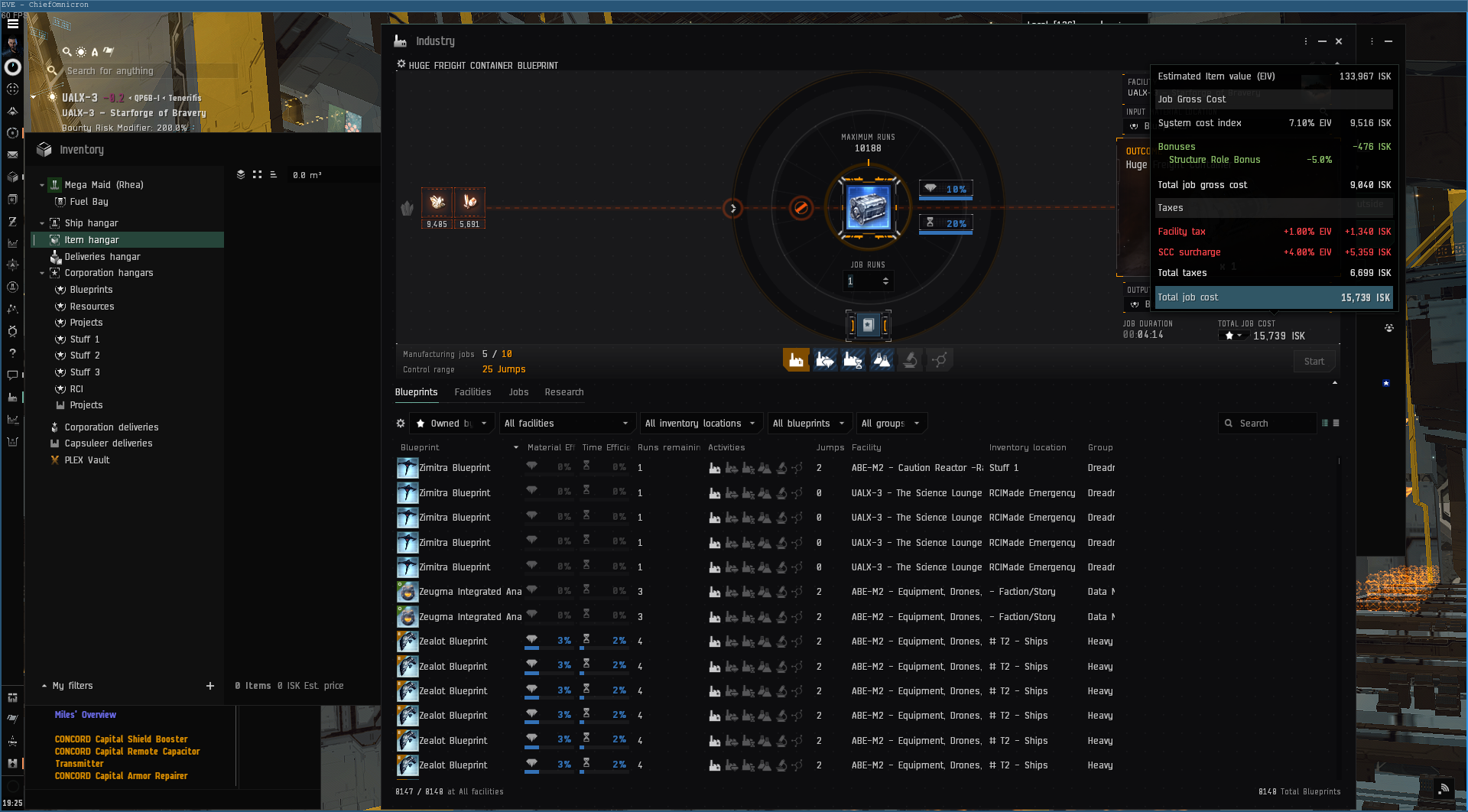
Task: Collapse the Corporation hangars tree node
Action: click(42, 273)
